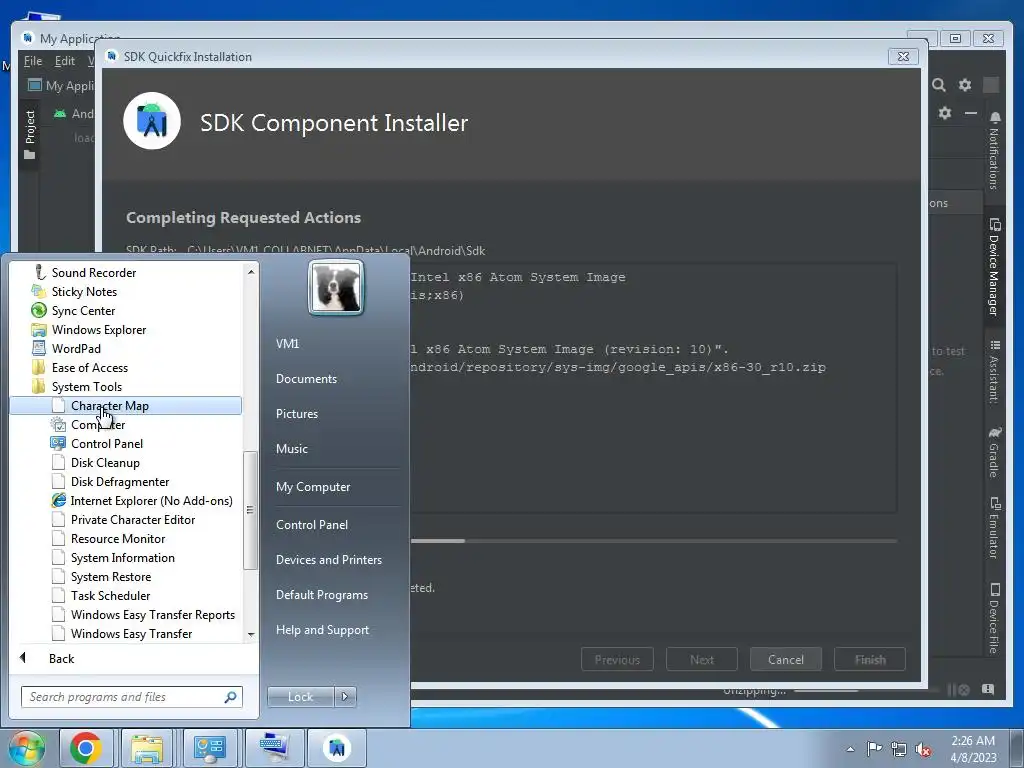Open Resource Monitor

(118, 538)
